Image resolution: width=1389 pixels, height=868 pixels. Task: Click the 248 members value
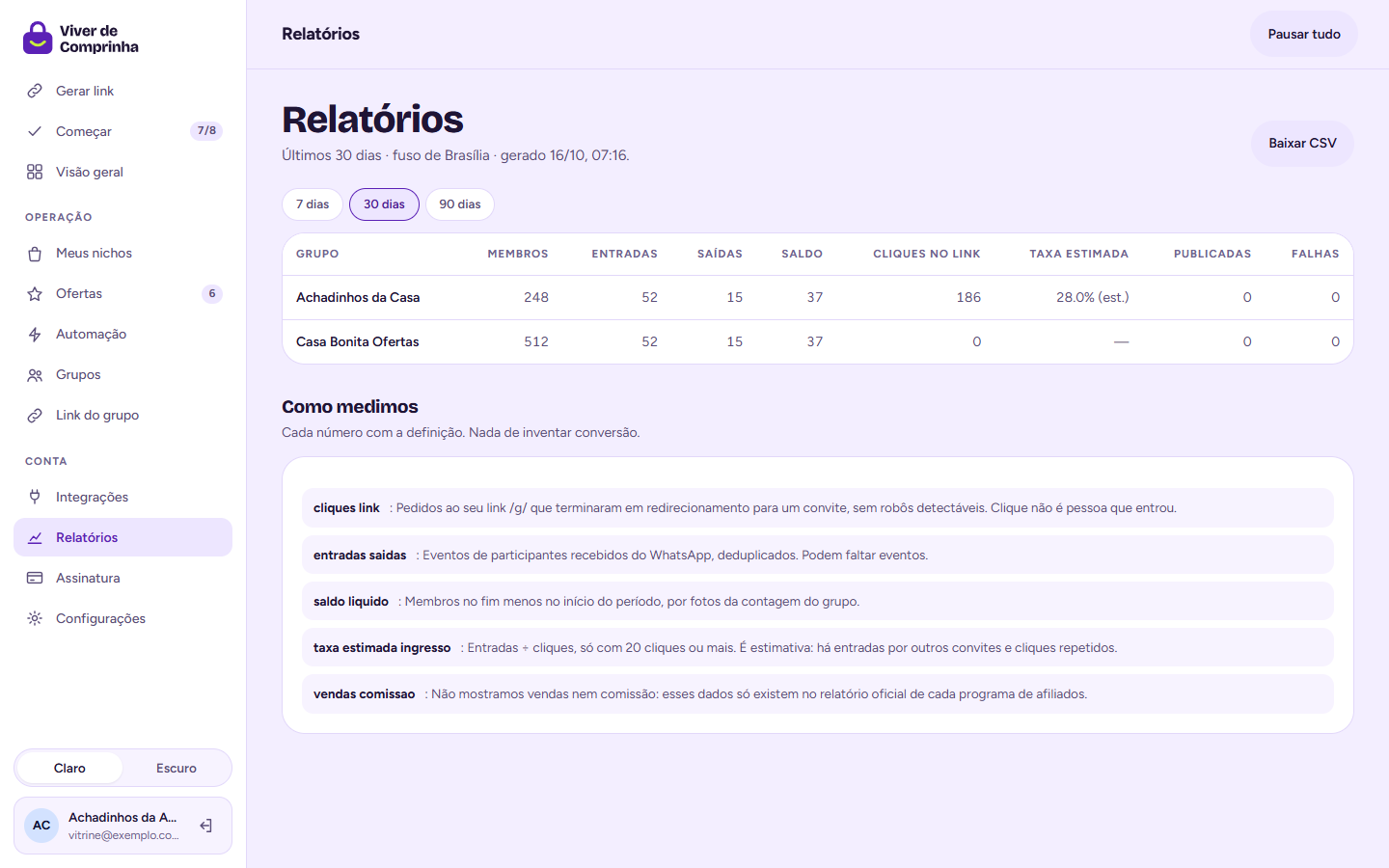click(536, 297)
